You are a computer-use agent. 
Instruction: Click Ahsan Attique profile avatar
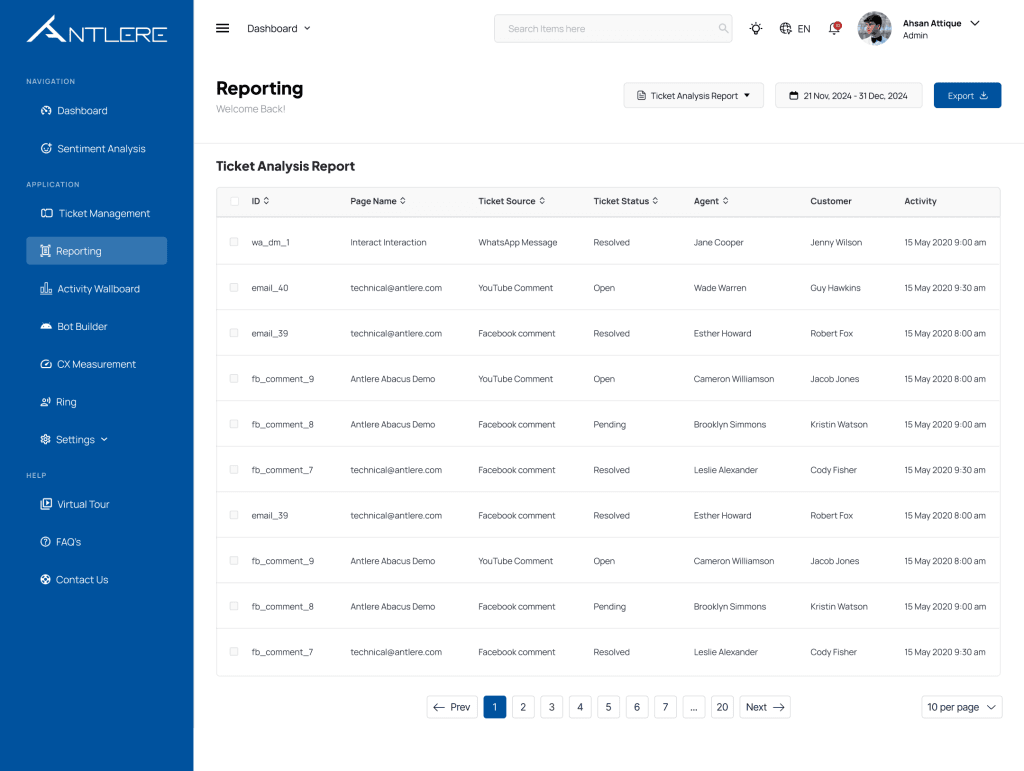pyautogui.click(x=874, y=28)
